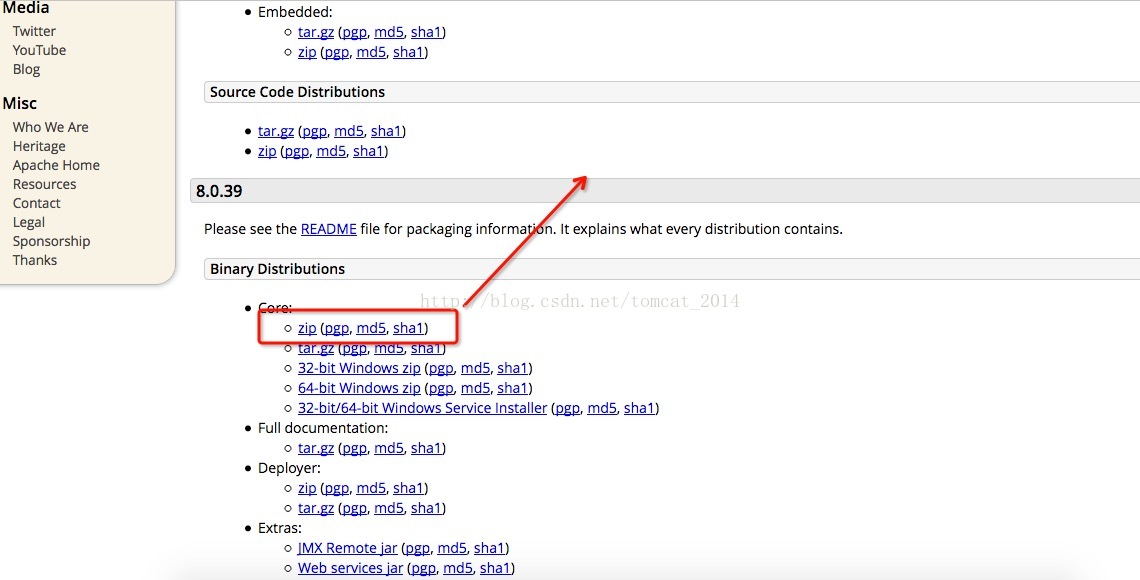Open pgp for Embedded zip
The image size is (1140, 580).
(337, 52)
